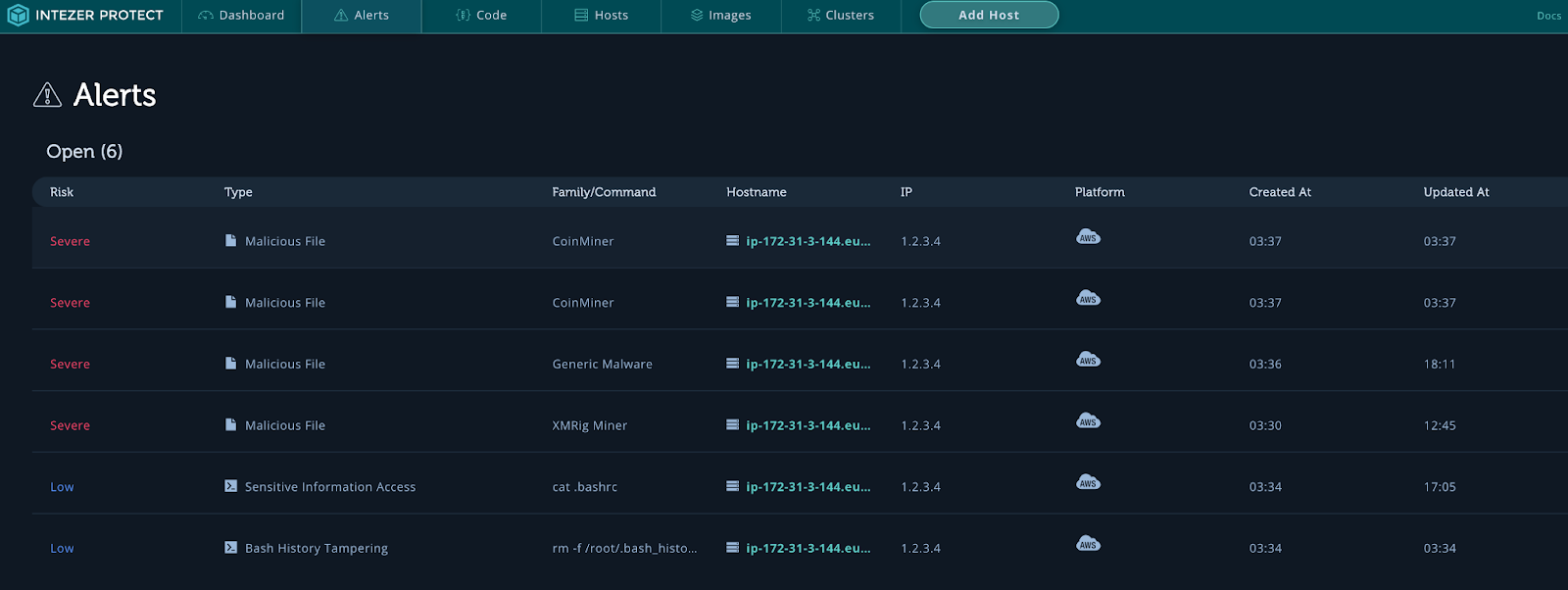Open hostname link in second CoinMiner row
The image size is (1568, 590).
(x=808, y=303)
